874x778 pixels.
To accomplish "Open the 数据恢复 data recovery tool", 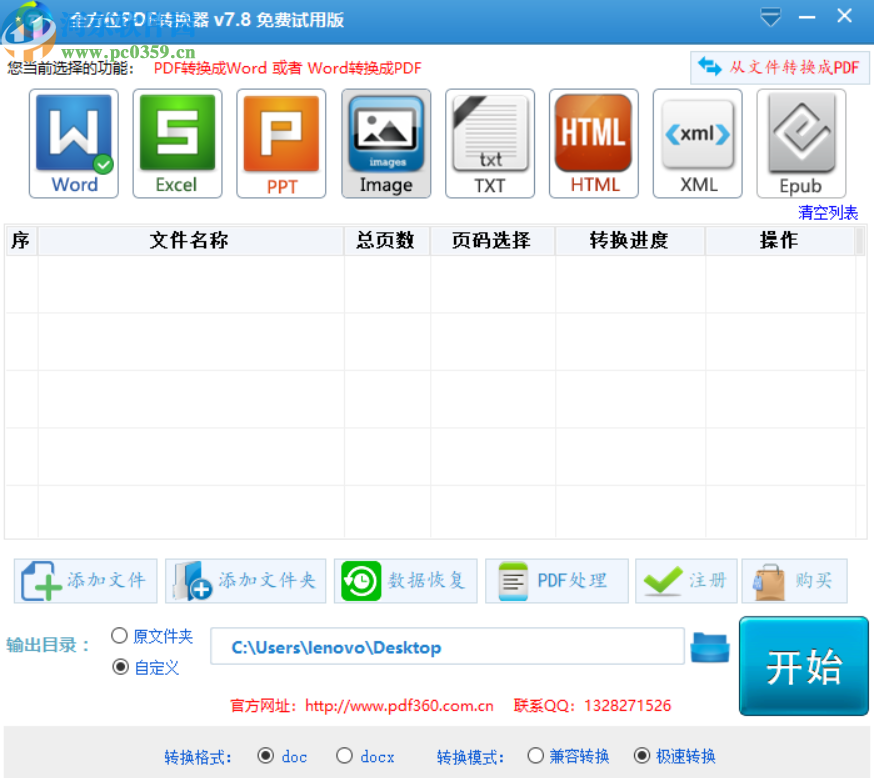I will point(405,580).
